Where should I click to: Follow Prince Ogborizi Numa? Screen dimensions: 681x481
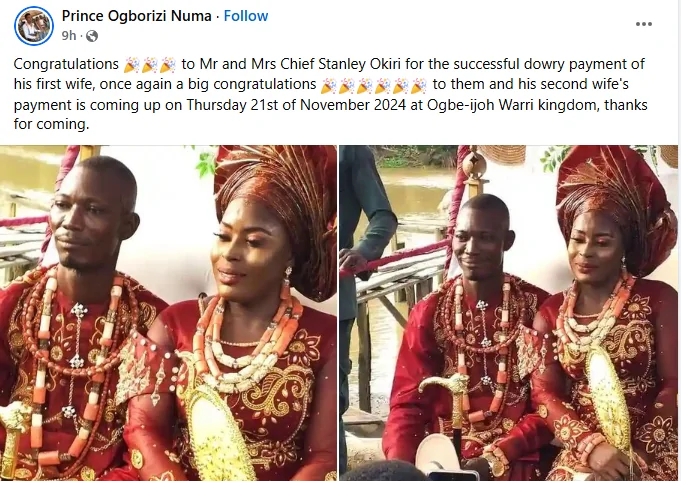[246, 16]
